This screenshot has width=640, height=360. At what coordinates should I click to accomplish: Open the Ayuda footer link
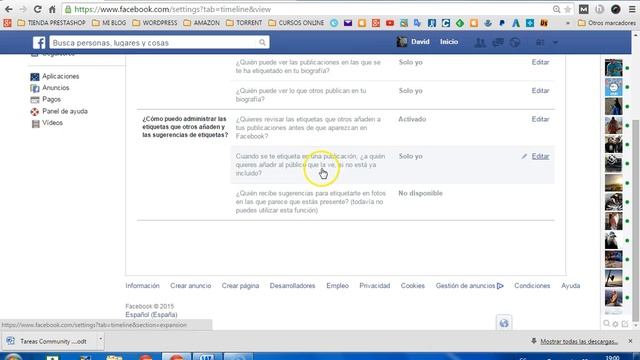click(x=570, y=286)
